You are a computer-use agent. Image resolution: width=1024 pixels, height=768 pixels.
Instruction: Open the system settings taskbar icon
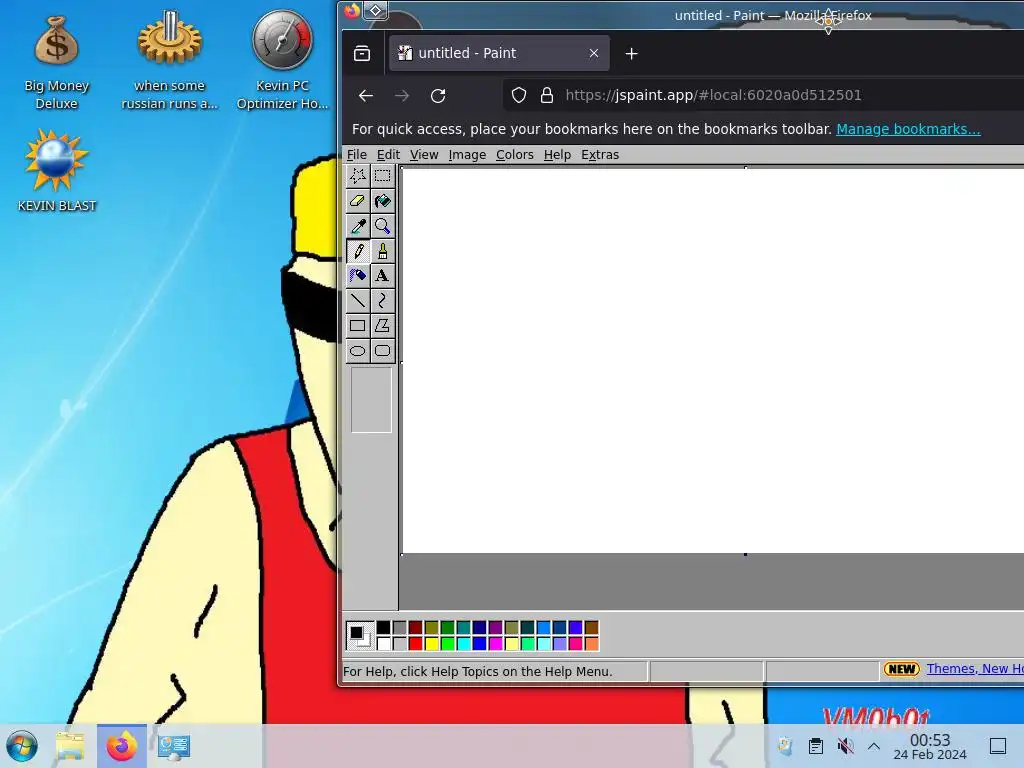[x=174, y=746]
